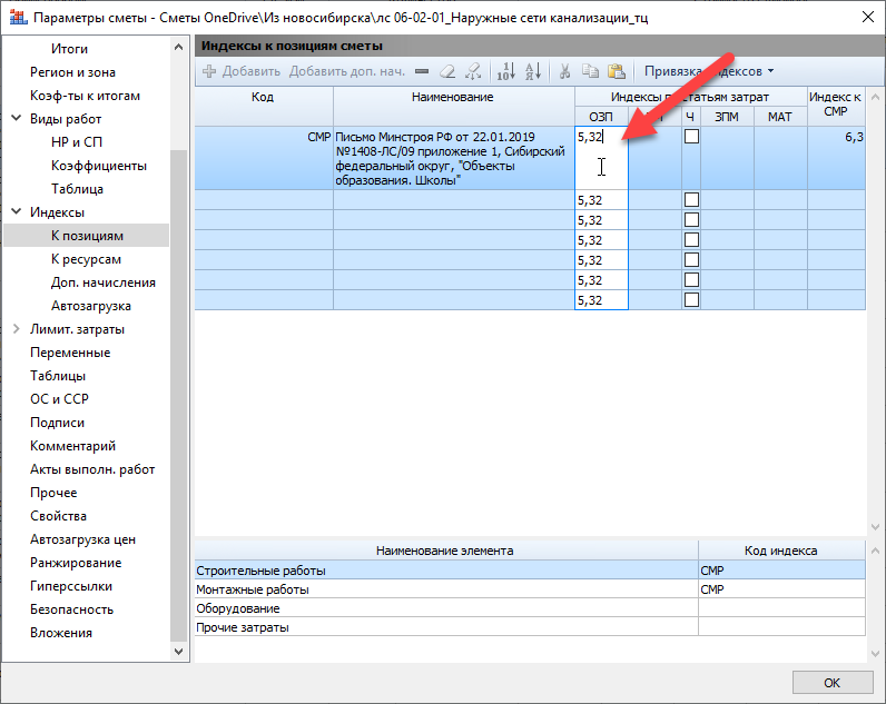Image resolution: width=886 pixels, height=704 pixels.
Task: Click element table scrollbar up arrow
Action: (x=875, y=550)
